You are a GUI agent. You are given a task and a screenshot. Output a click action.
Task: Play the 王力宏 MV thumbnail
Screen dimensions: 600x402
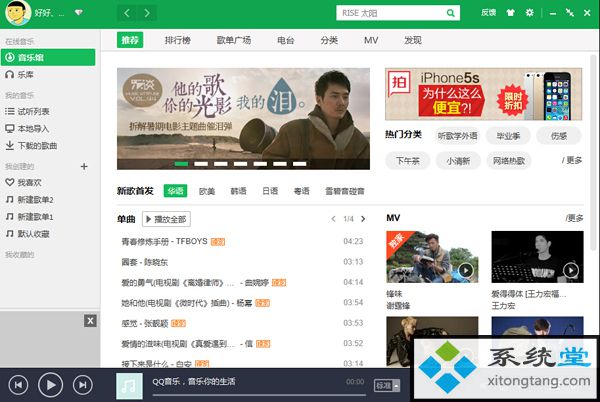pyautogui.click(x=537, y=257)
